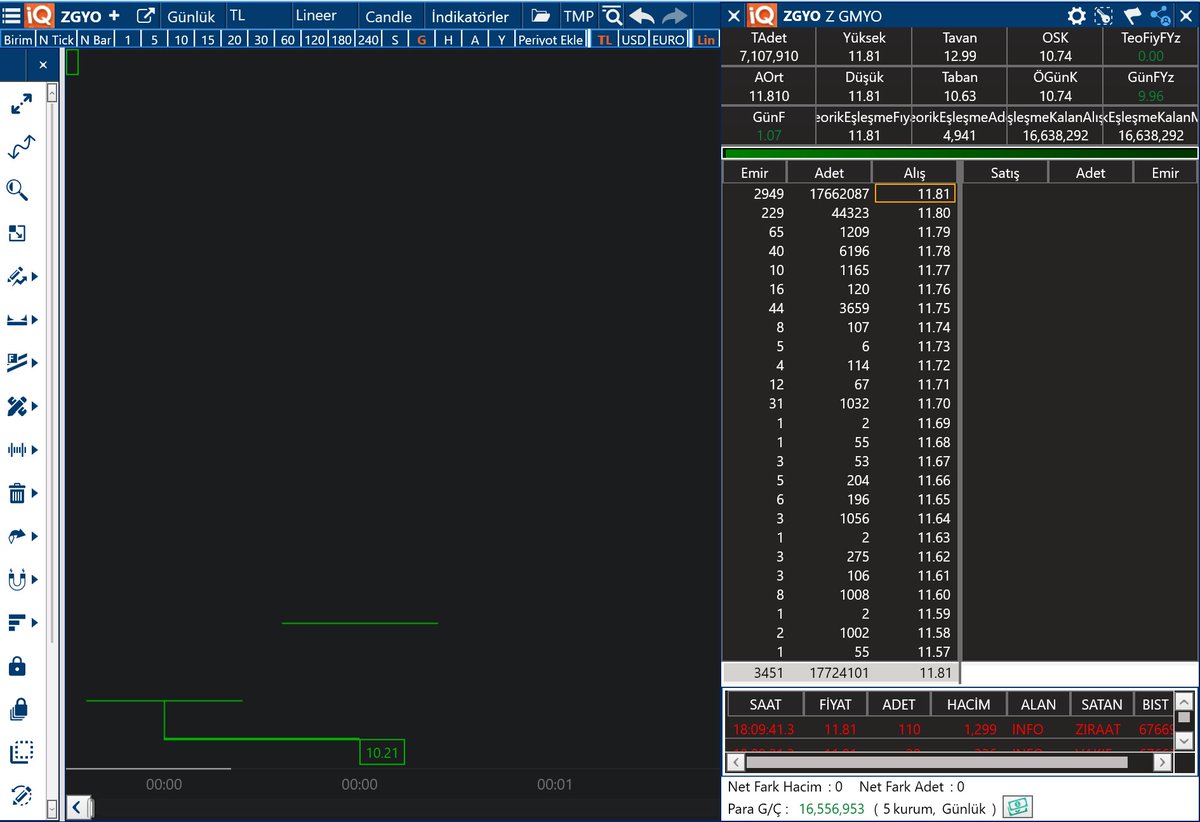Open the Candle chart type dropdown
The width and height of the screenshot is (1200, 822).
pos(388,16)
